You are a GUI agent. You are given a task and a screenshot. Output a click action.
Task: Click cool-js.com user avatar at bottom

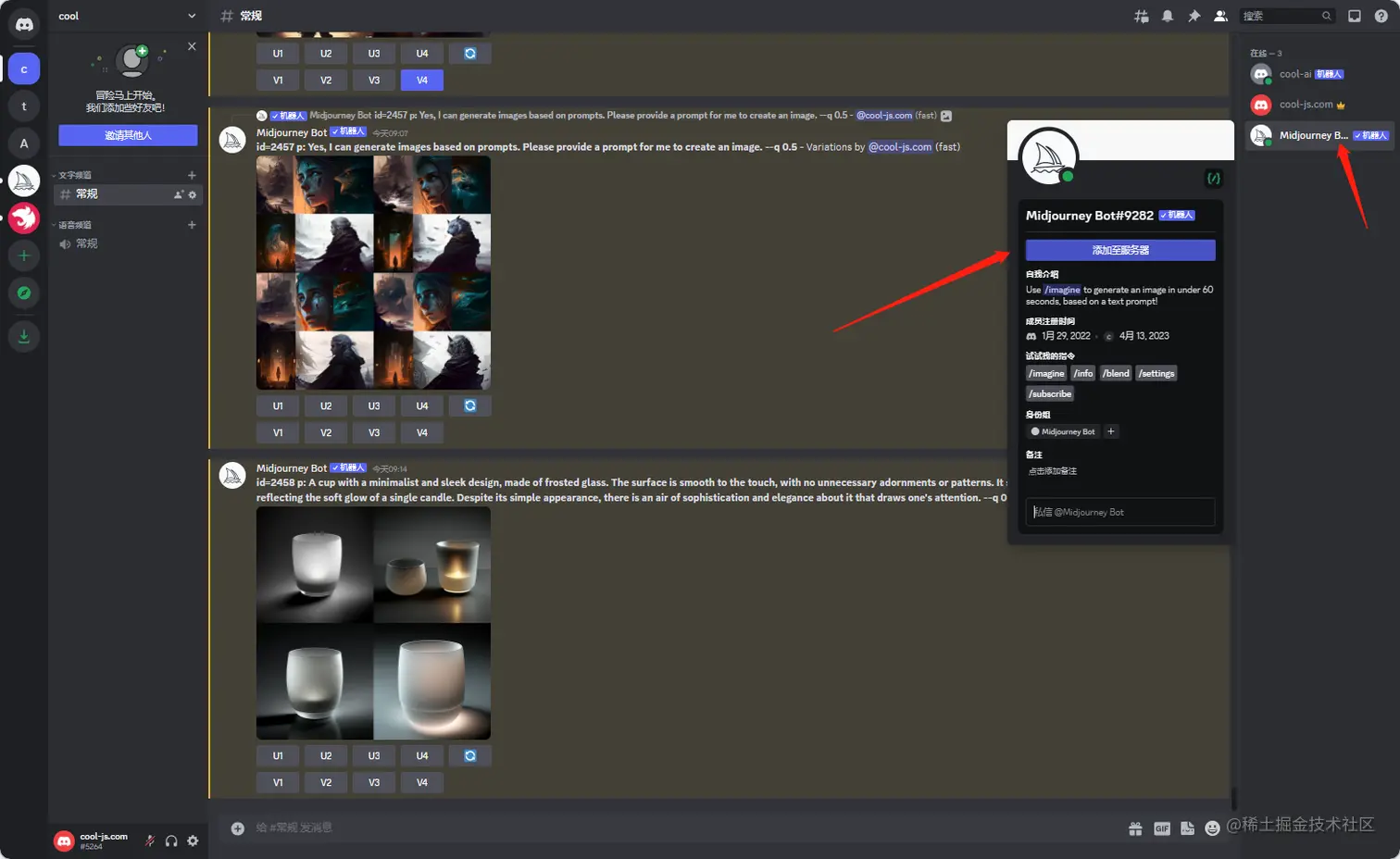pyautogui.click(x=64, y=840)
